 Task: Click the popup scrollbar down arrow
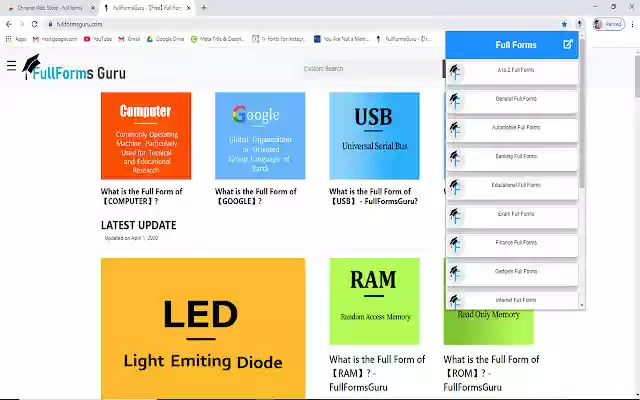[x=582, y=305]
